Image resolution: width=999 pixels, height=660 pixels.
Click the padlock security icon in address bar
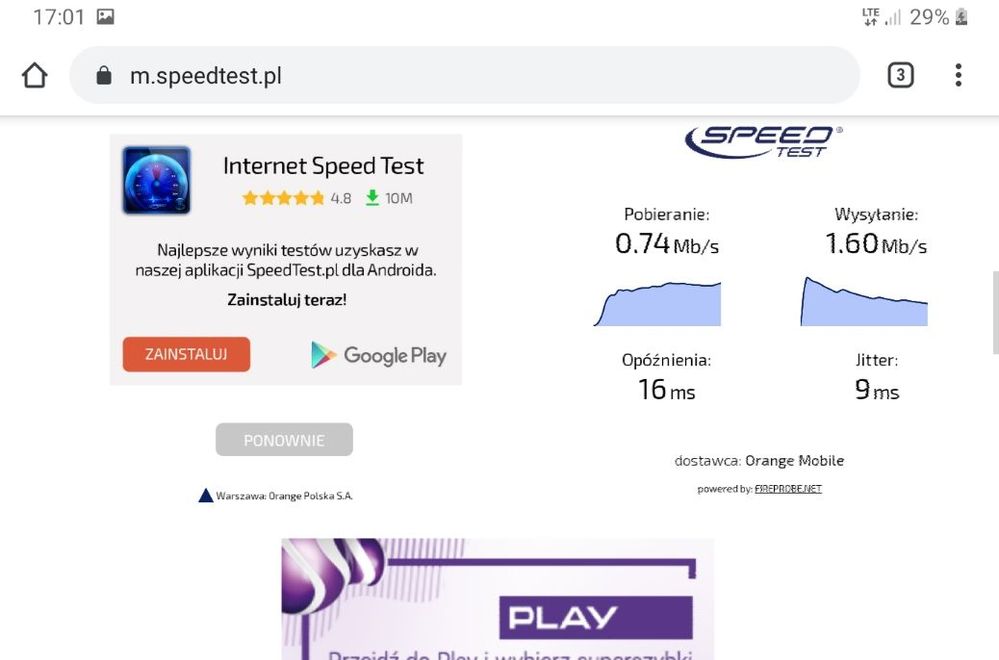pos(103,74)
